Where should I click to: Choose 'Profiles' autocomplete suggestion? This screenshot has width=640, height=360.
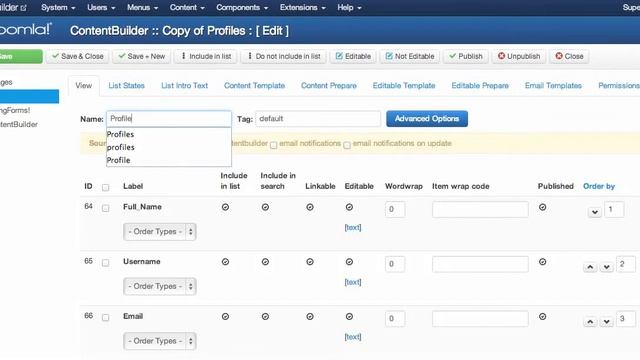[169, 134]
